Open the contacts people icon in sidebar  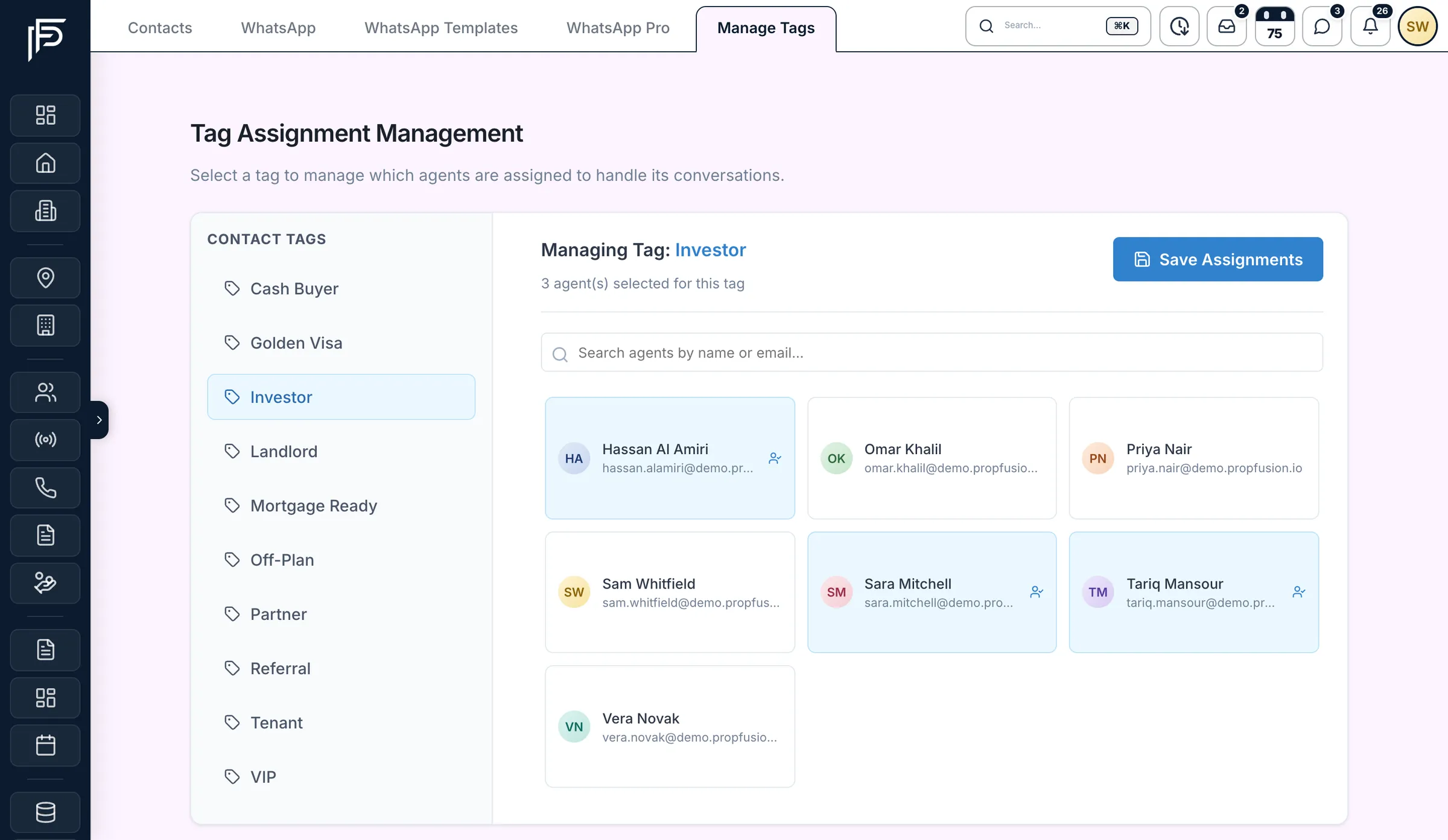tap(45, 392)
